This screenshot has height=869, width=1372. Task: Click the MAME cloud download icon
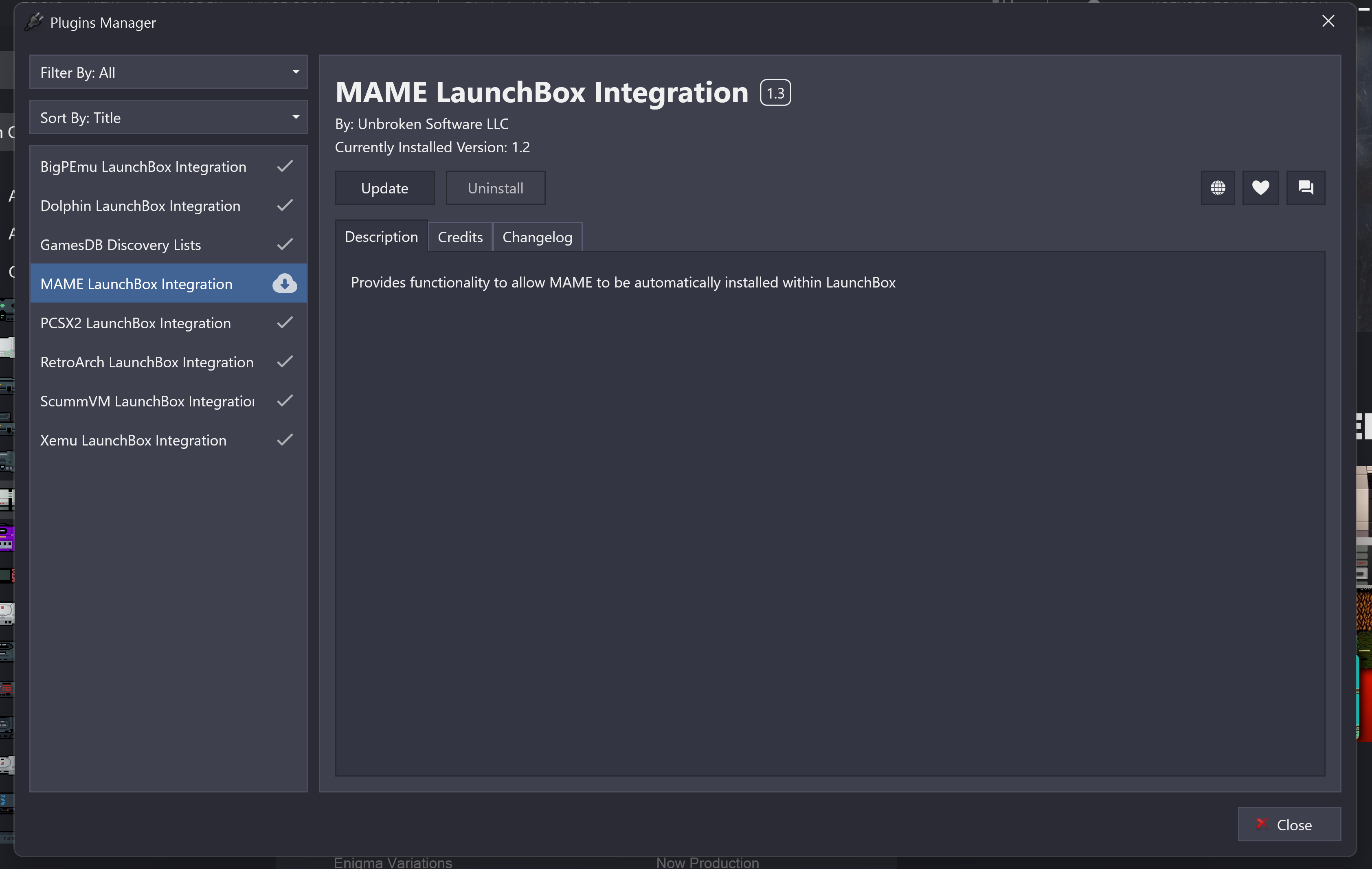pyautogui.click(x=284, y=283)
